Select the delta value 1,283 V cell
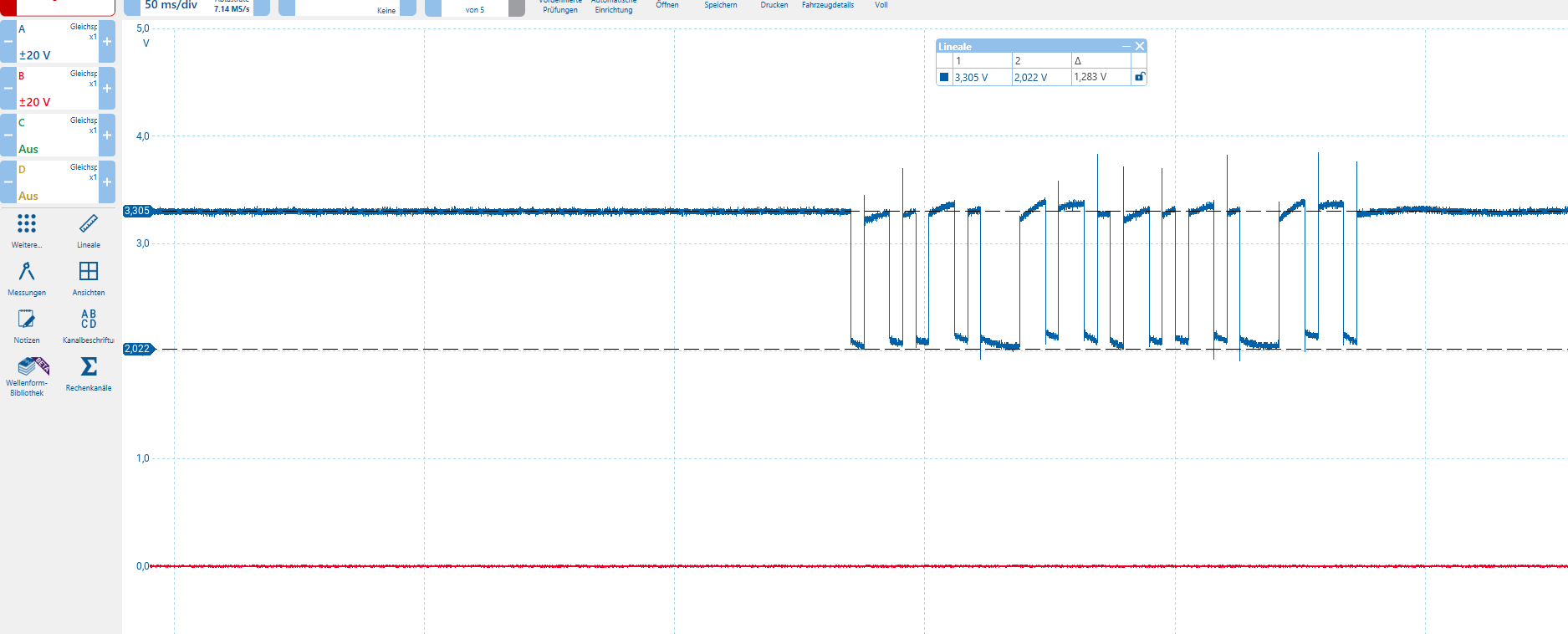Image resolution: width=1568 pixels, height=634 pixels. (x=1101, y=77)
